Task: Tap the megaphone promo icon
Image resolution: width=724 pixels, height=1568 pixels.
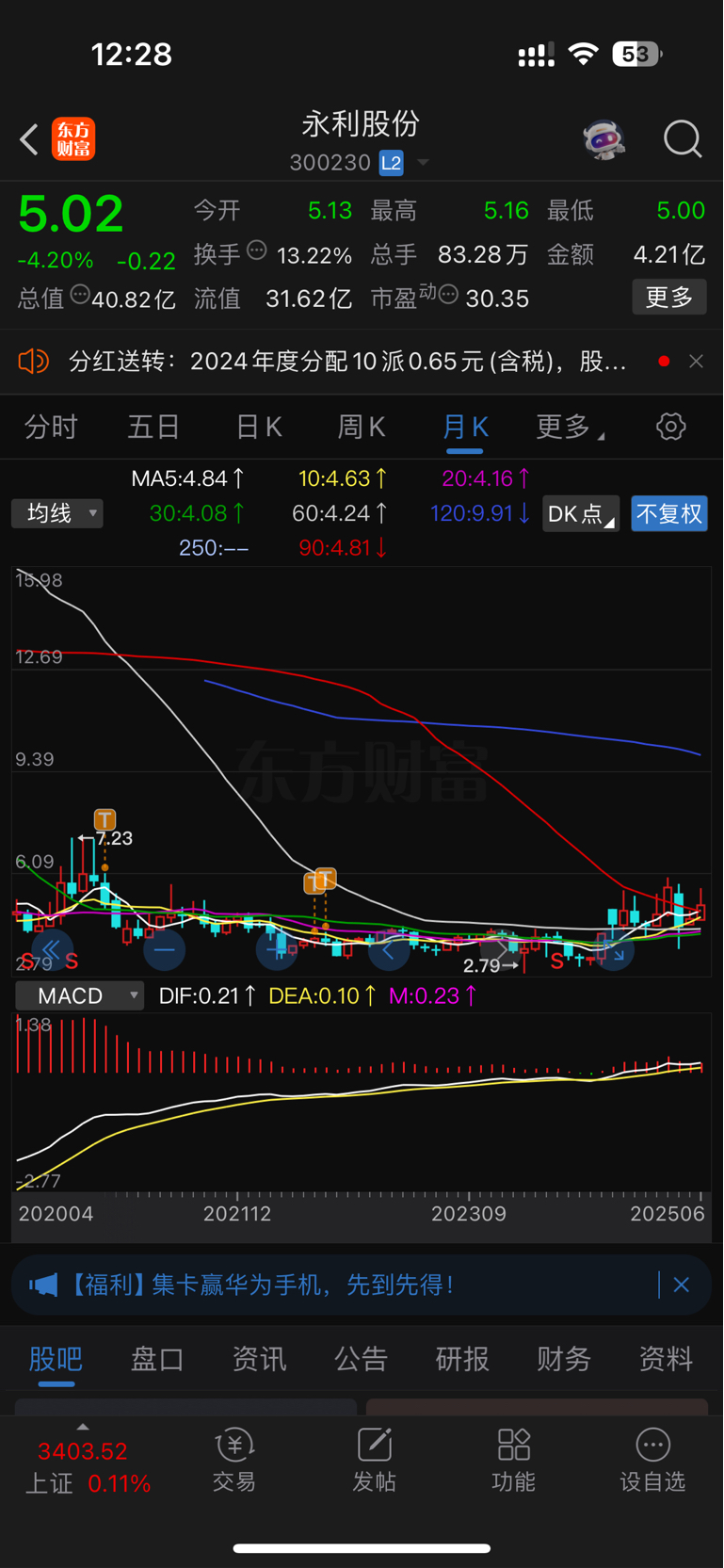Action: pos(43,1285)
